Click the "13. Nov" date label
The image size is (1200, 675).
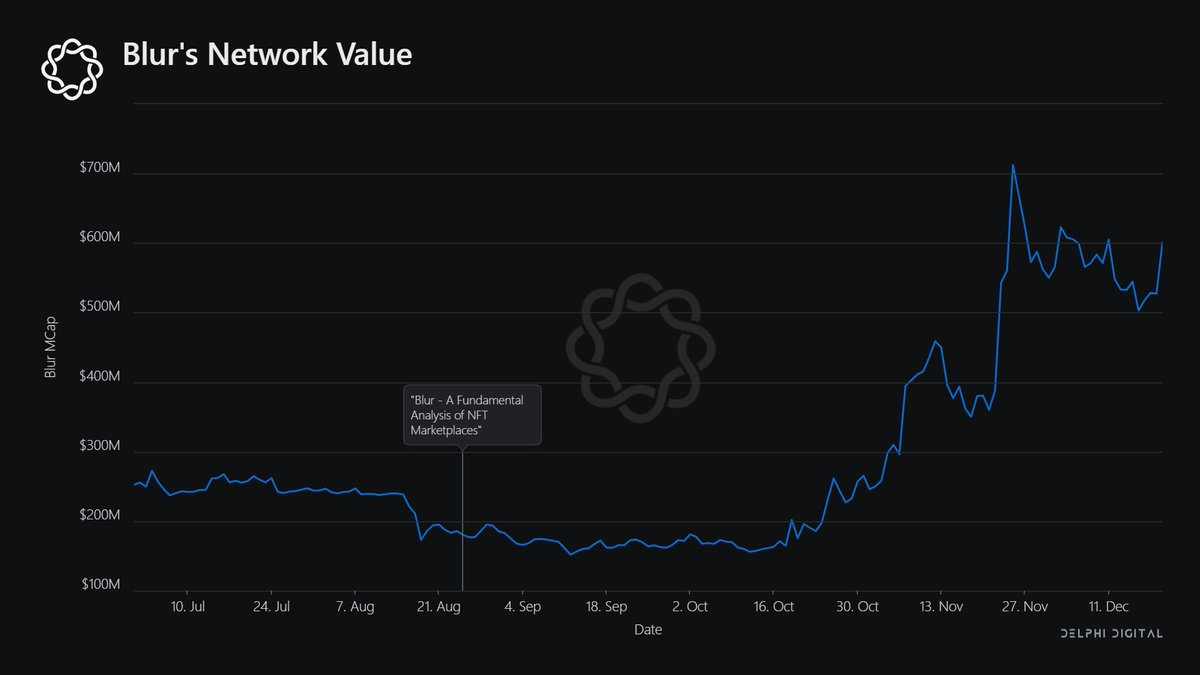click(x=940, y=607)
